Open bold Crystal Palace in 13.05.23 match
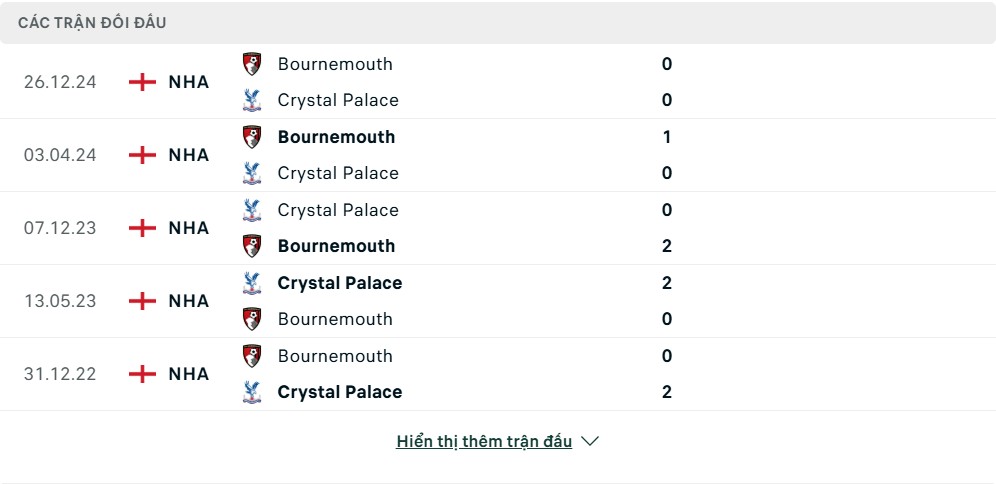 coord(340,283)
